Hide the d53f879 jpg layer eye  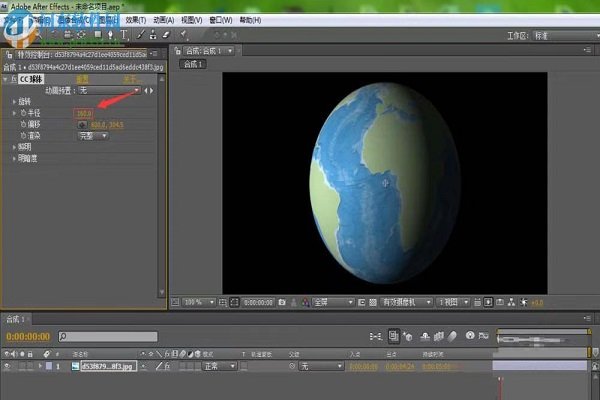[7, 366]
